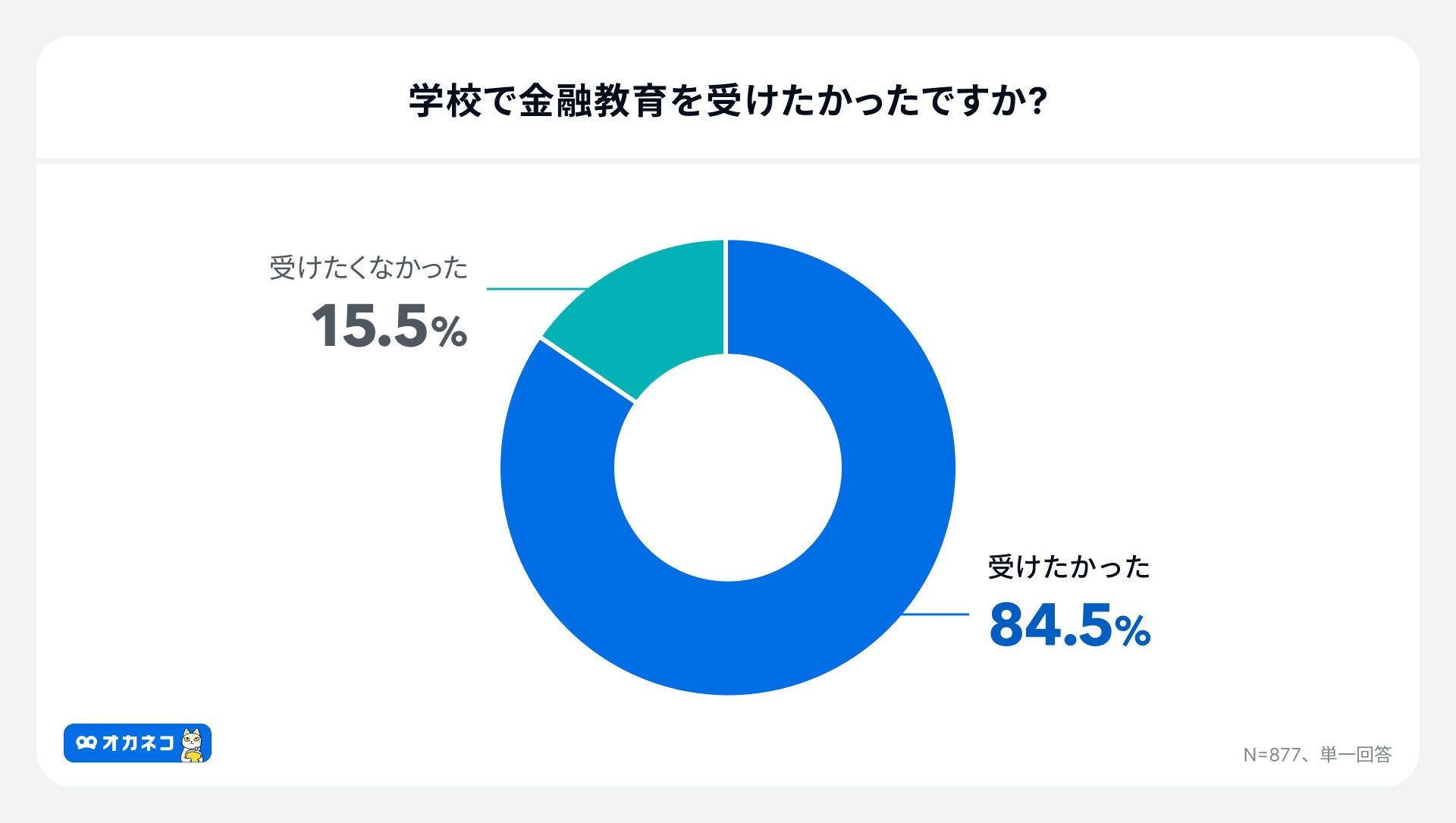Click the vertical white gap atop the donut
The width and height of the screenshot is (1456, 823).
[x=726, y=296]
